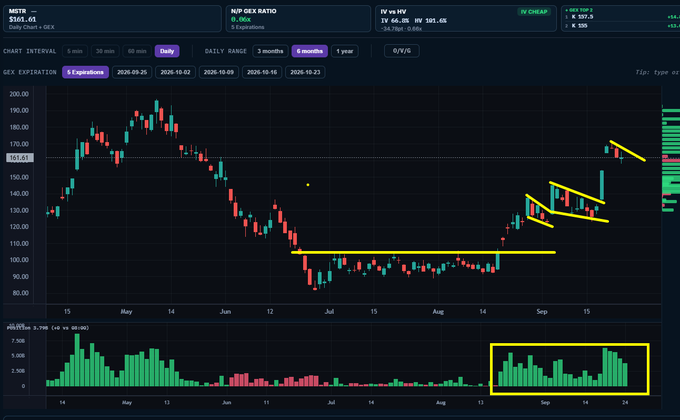Select the 30 min chart interval
This screenshot has height=420, width=680.
click(x=105, y=51)
